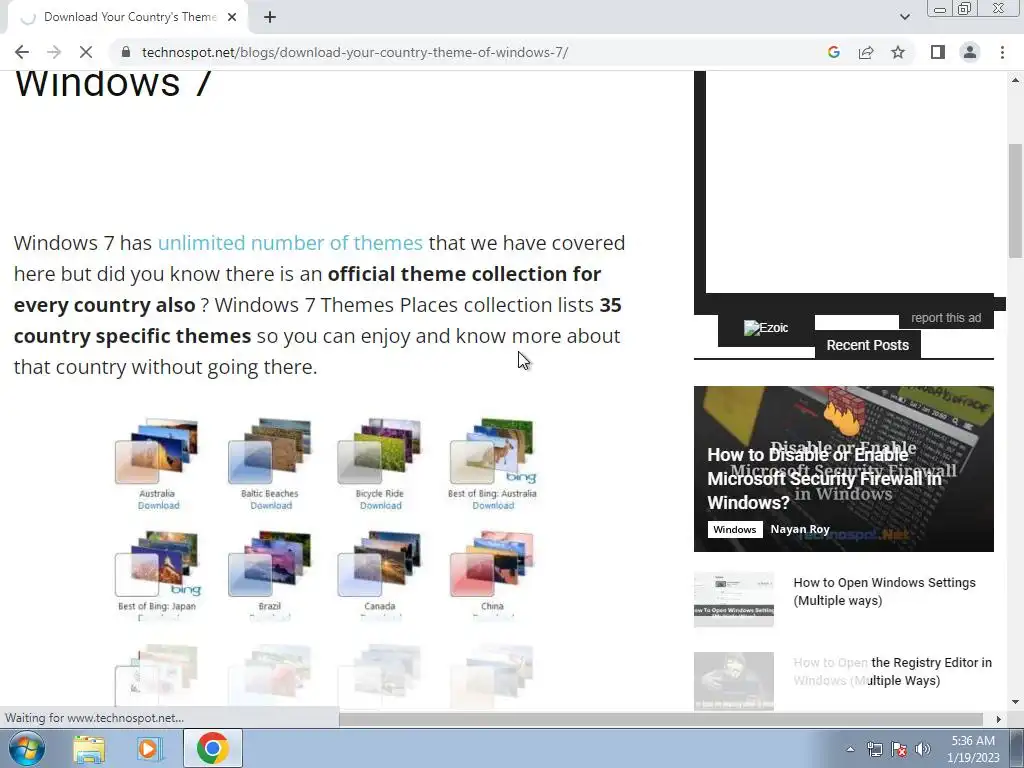Open Windows Explorer from the taskbar
This screenshot has height=768, width=1024.
click(x=89, y=748)
